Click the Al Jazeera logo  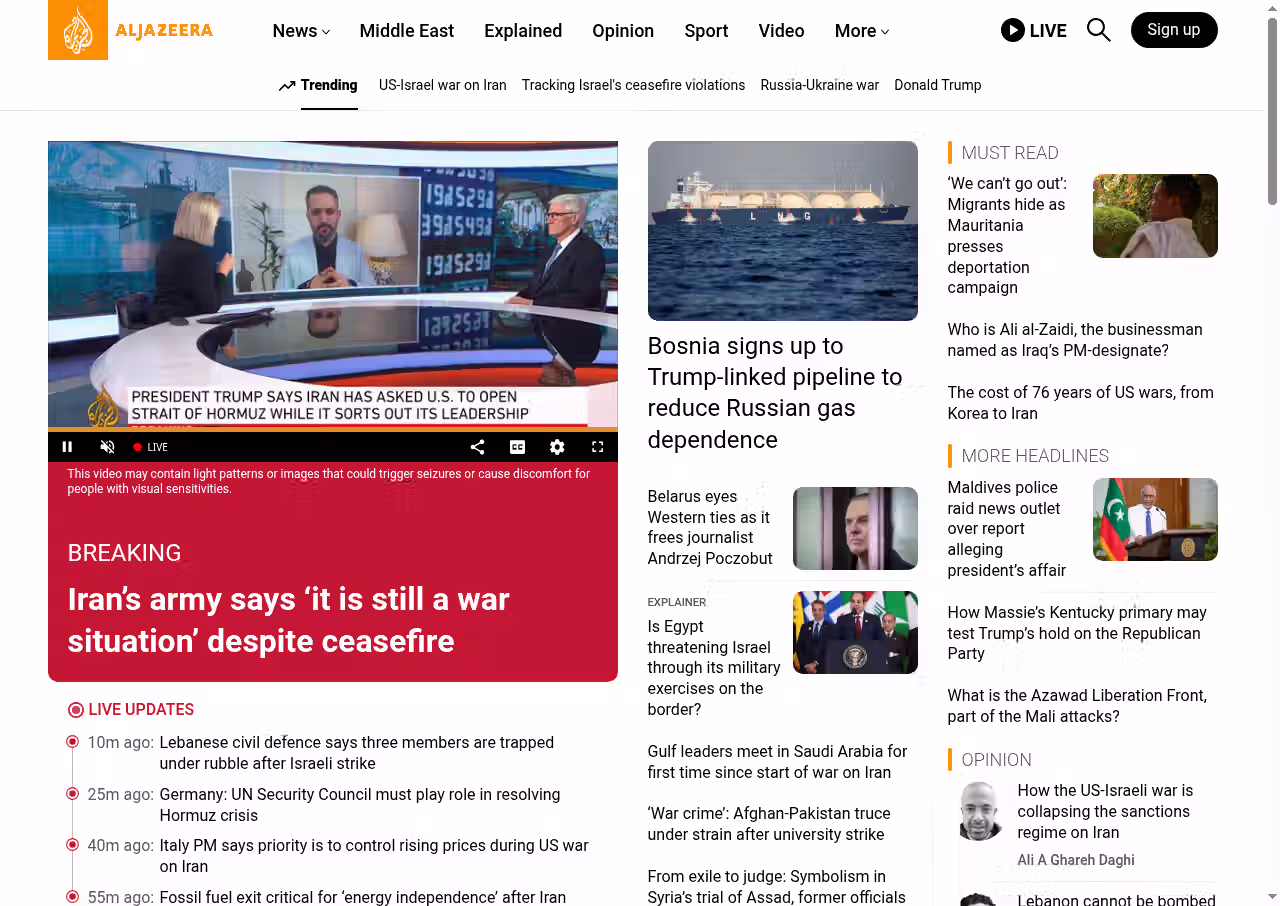click(130, 30)
